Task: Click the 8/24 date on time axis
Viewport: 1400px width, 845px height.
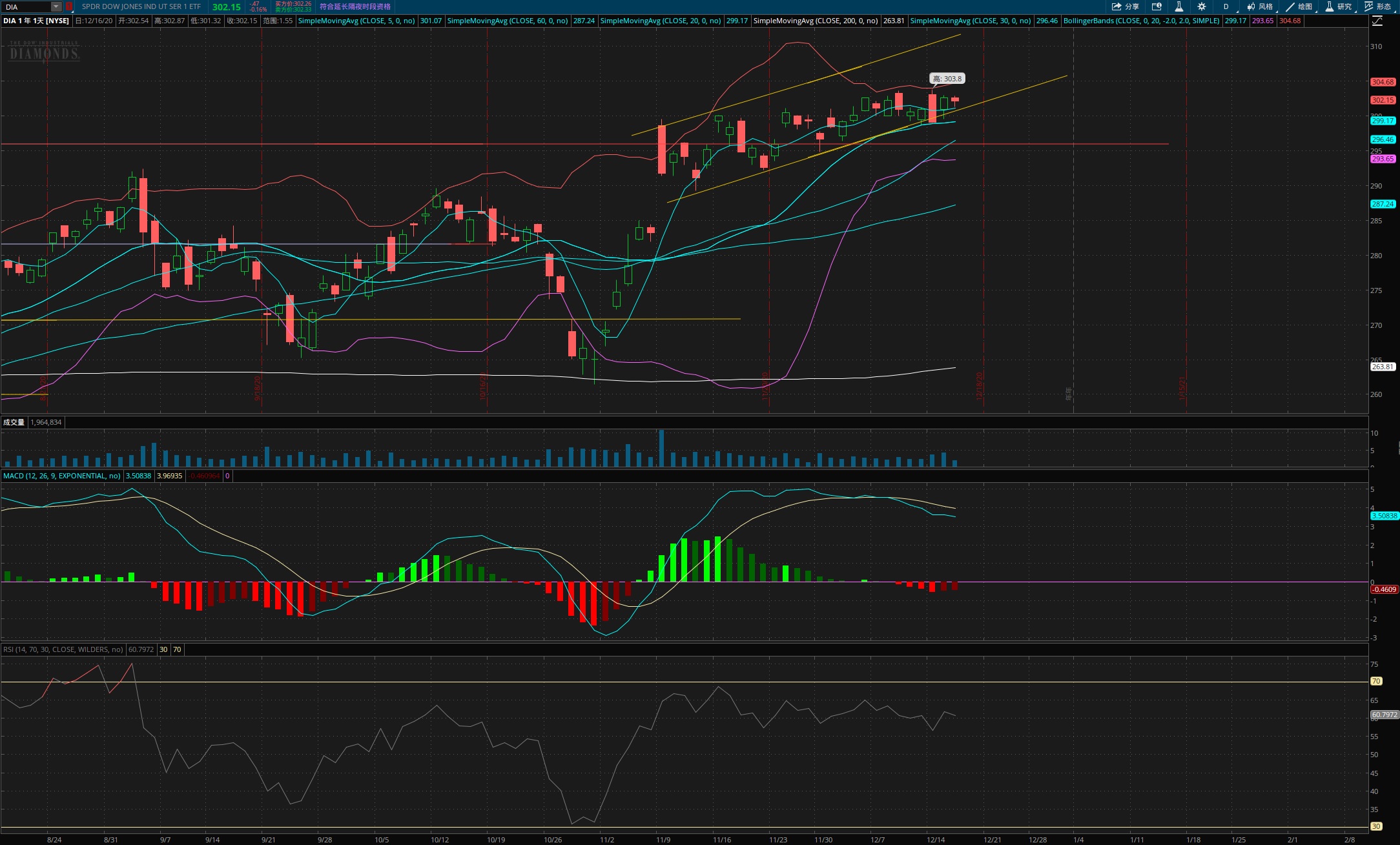Action: [x=54, y=840]
